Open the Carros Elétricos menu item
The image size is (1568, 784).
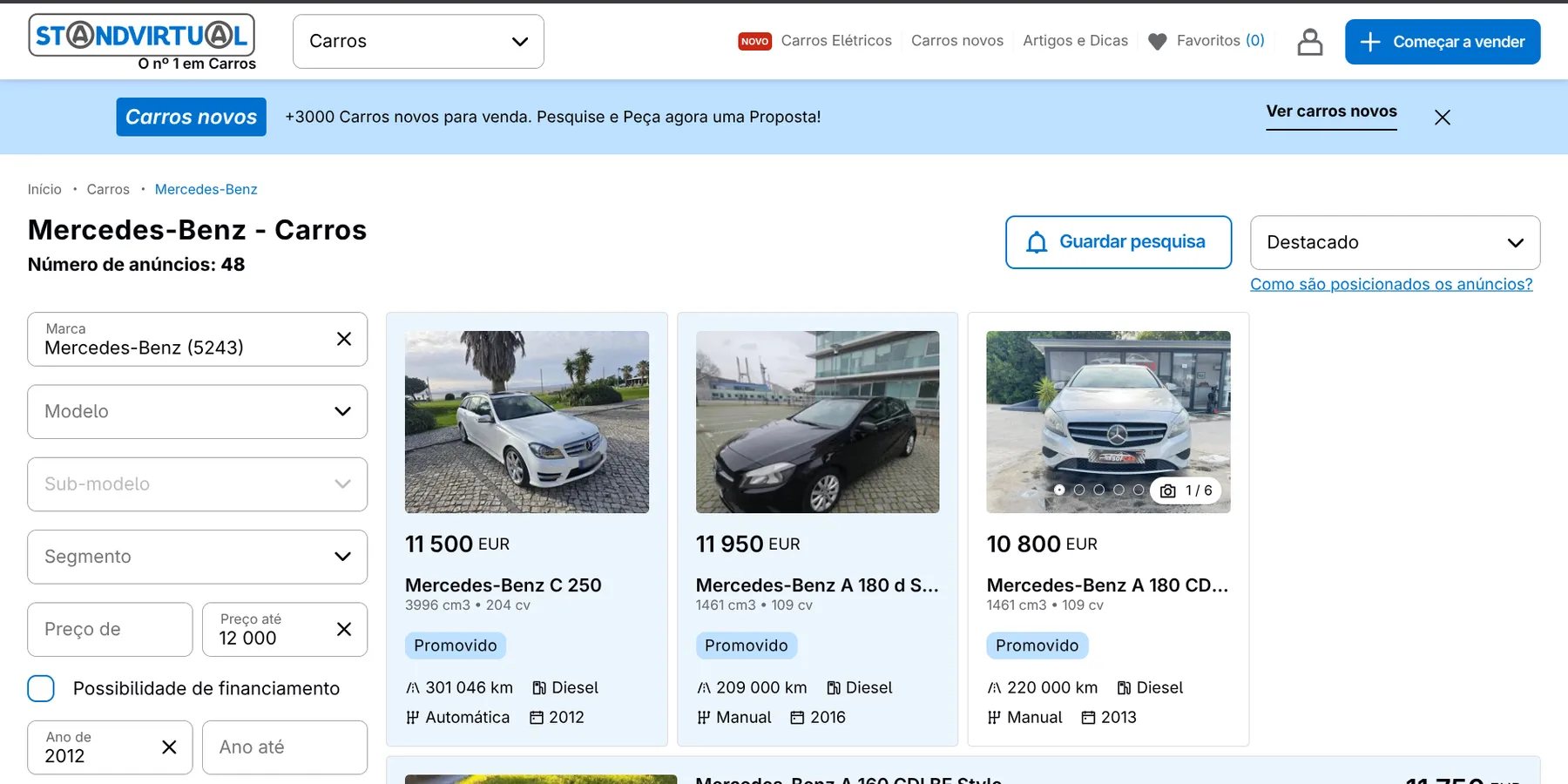836,40
